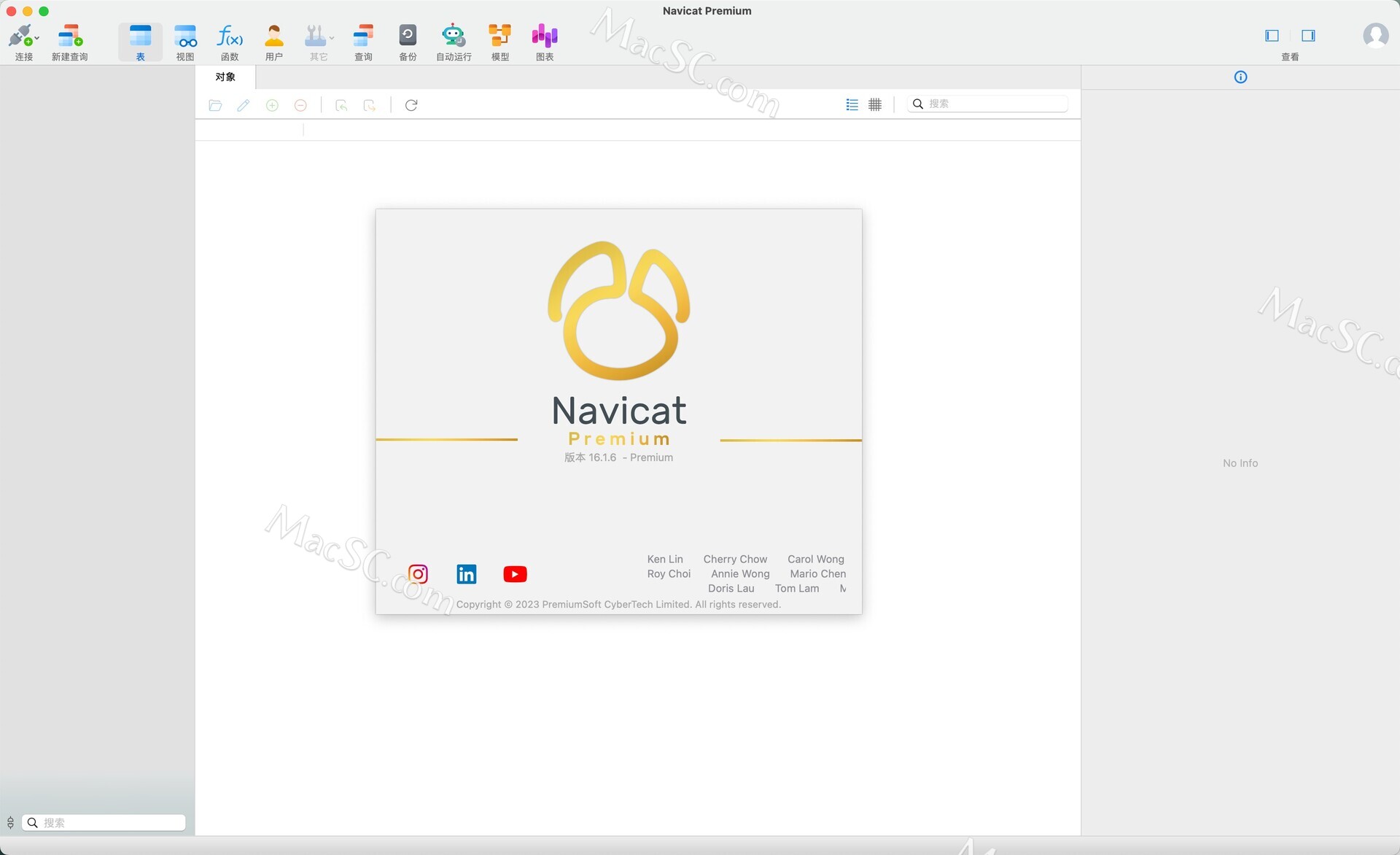Select the View (视图) icon

(x=185, y=36)
